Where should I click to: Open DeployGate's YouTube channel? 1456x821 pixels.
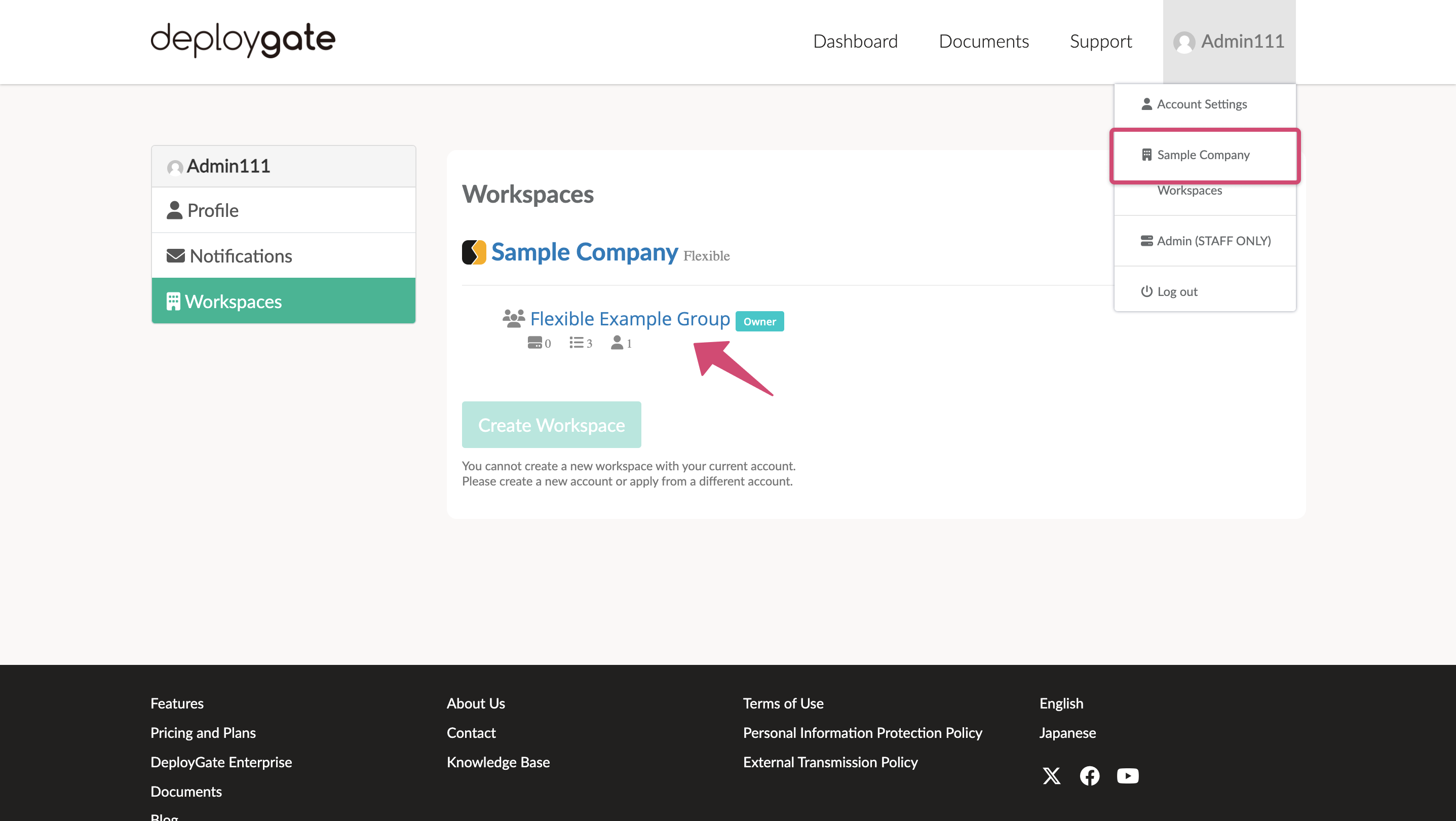coord(1128,776)
